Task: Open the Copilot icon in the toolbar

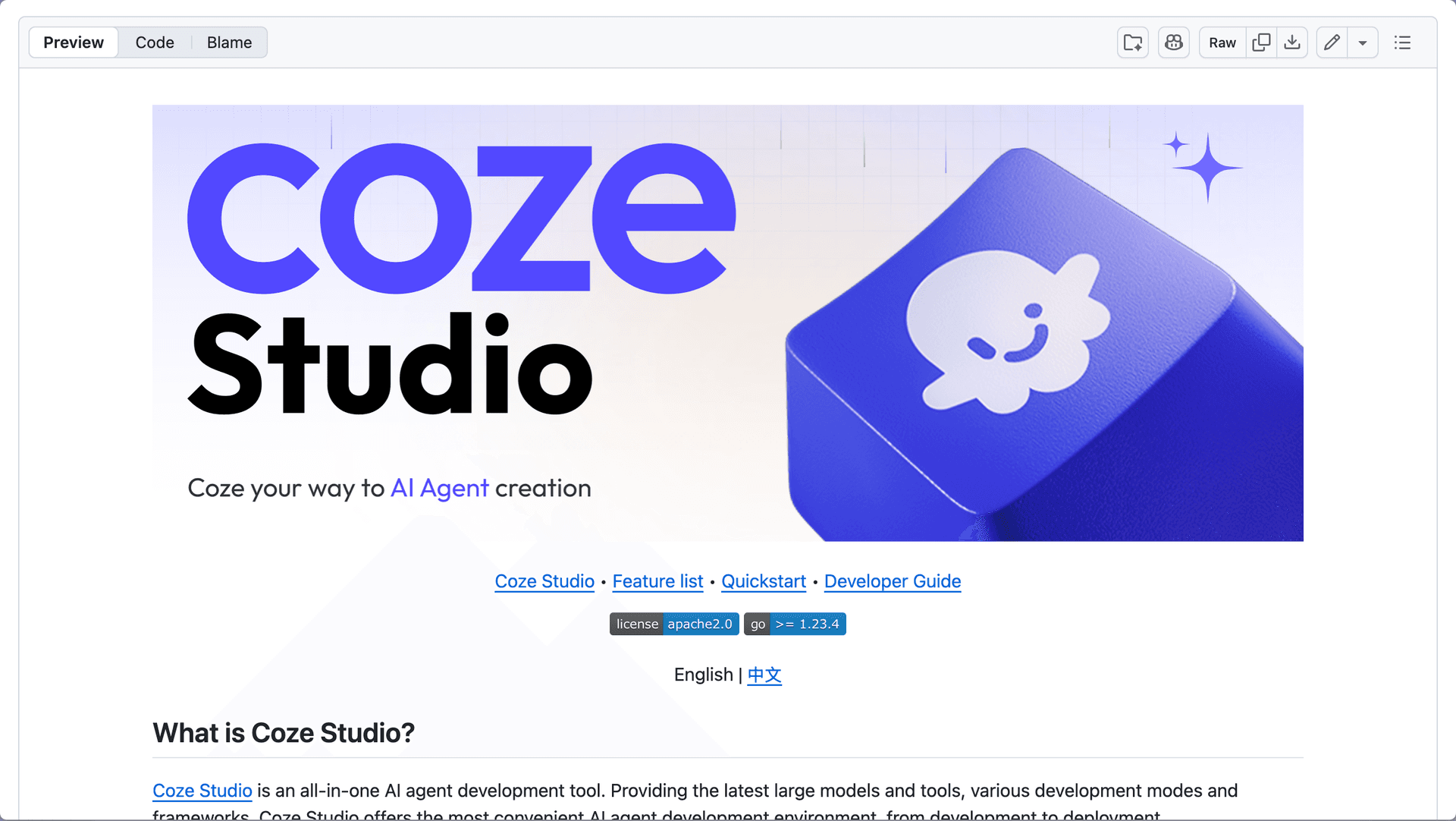Action: tap(1173, 42)
